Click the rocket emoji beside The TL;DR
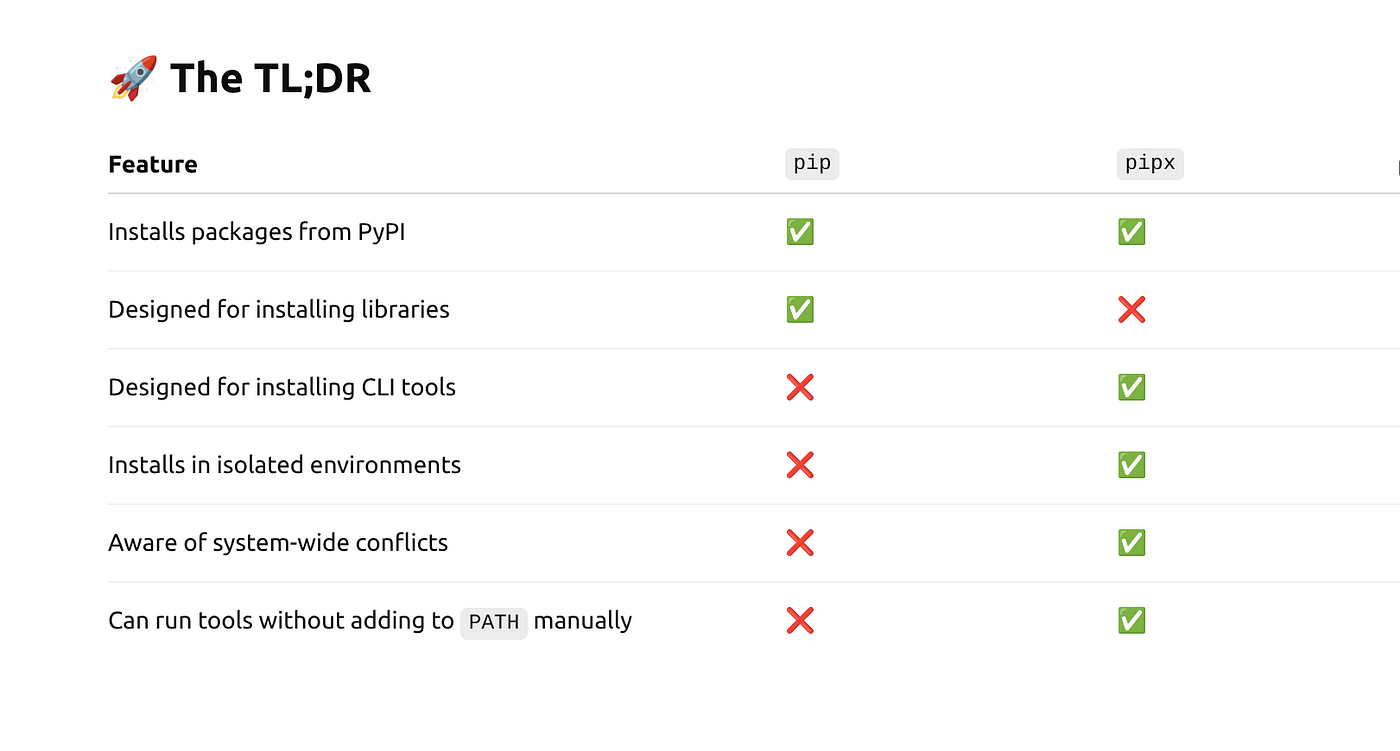 (133, 78)
